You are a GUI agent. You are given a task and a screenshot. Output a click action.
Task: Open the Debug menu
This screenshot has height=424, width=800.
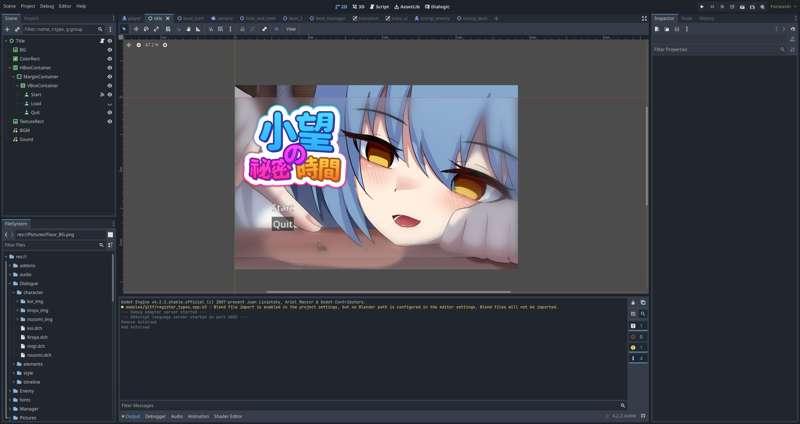click(x=46, y=6)
